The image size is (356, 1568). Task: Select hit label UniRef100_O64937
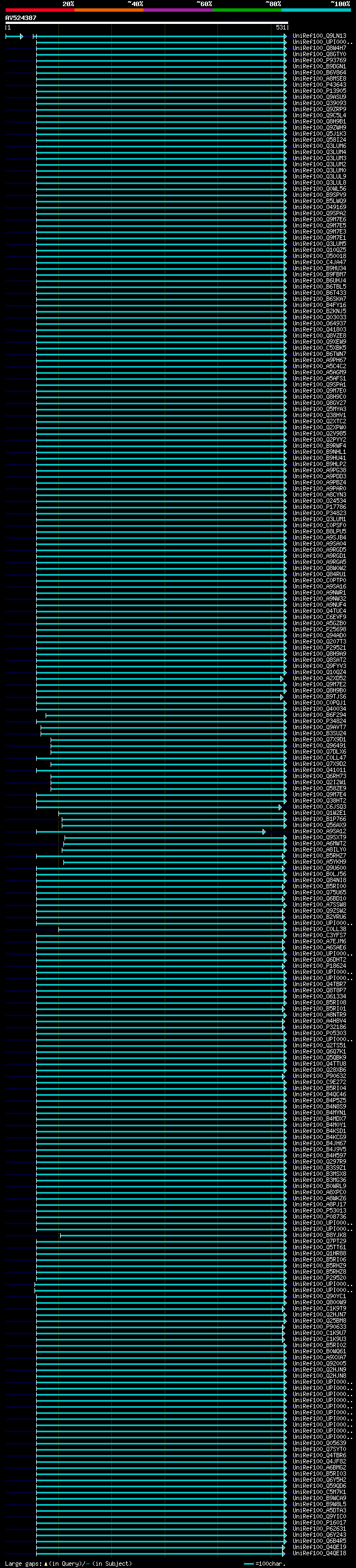click(319, 323)
